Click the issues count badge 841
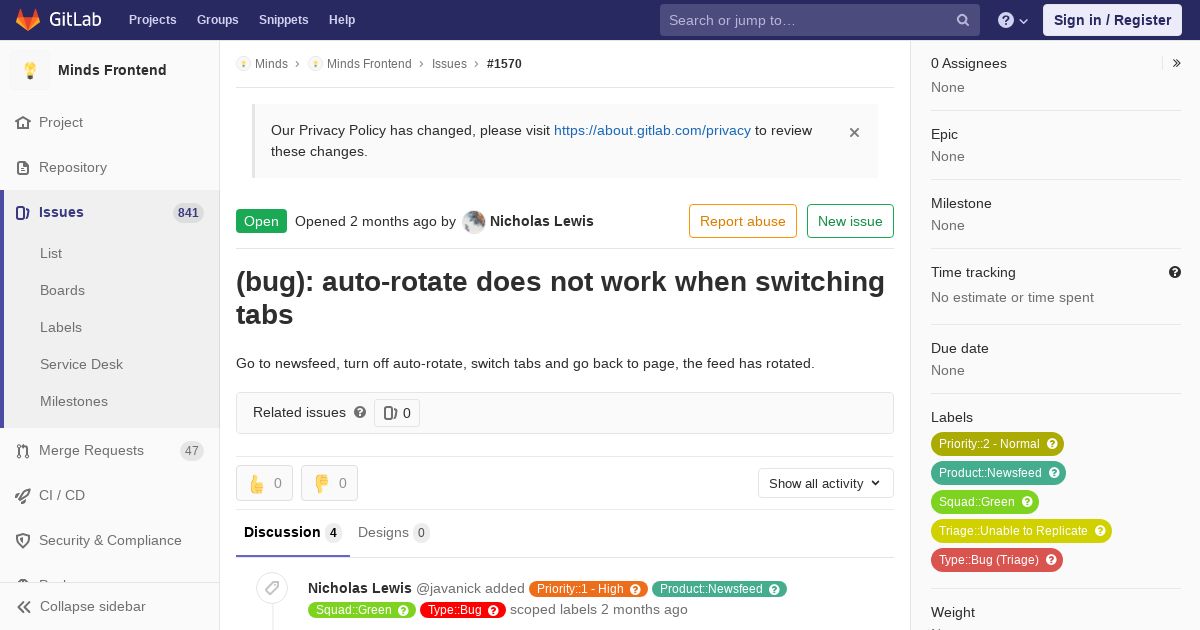 point(188,213)
